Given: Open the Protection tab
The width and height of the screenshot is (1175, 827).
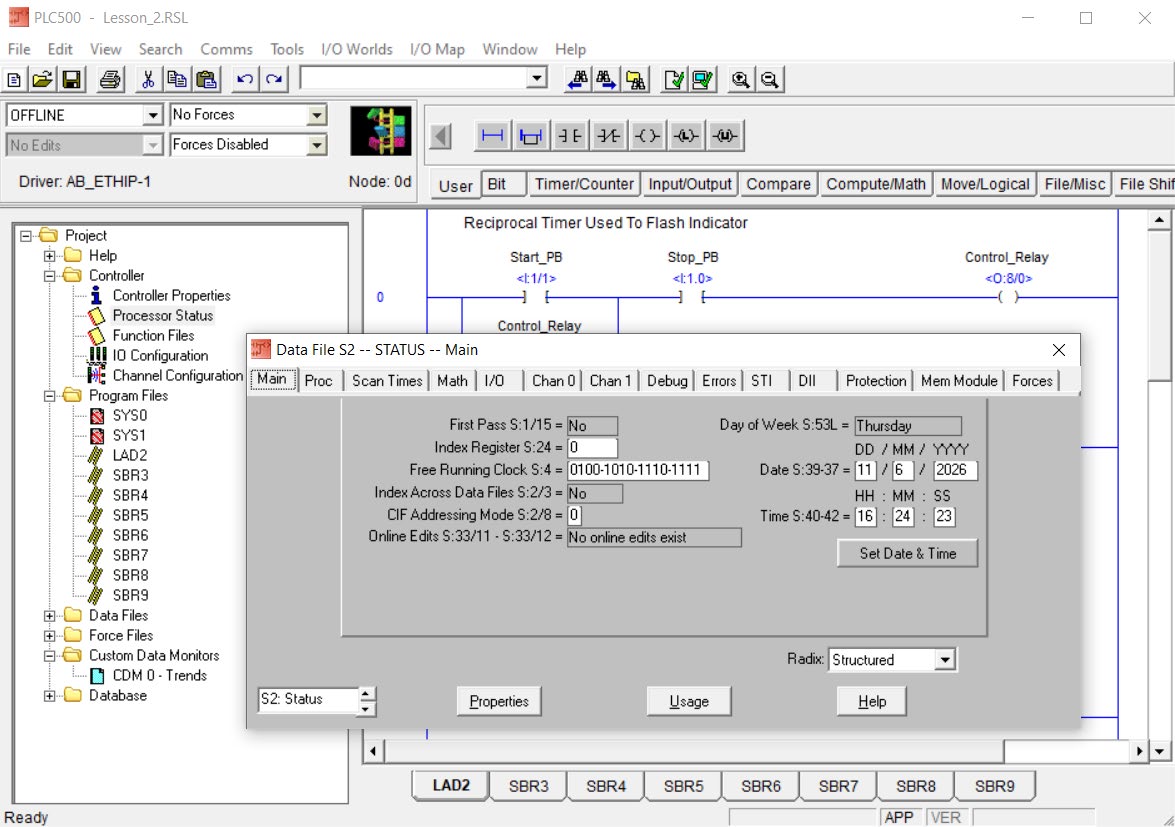Looking at the screenshot, I should click(x=876, y=381).
